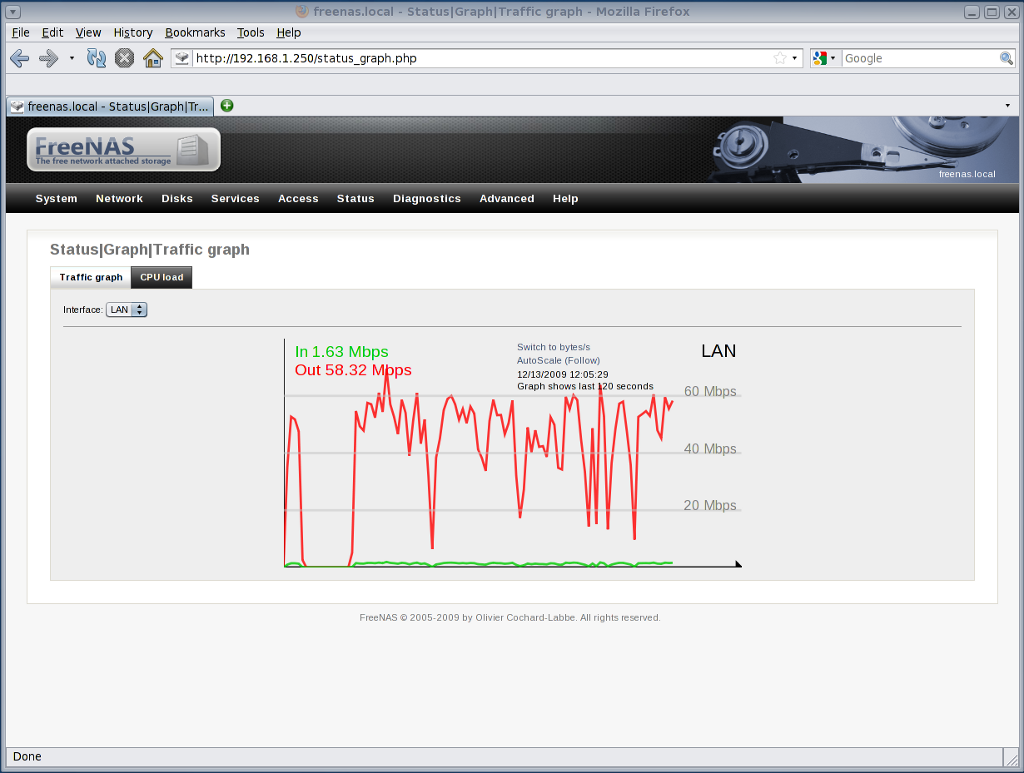Open the Diagnostics menu in FreeNAS navigation
1024x773 pixels.
426,199
